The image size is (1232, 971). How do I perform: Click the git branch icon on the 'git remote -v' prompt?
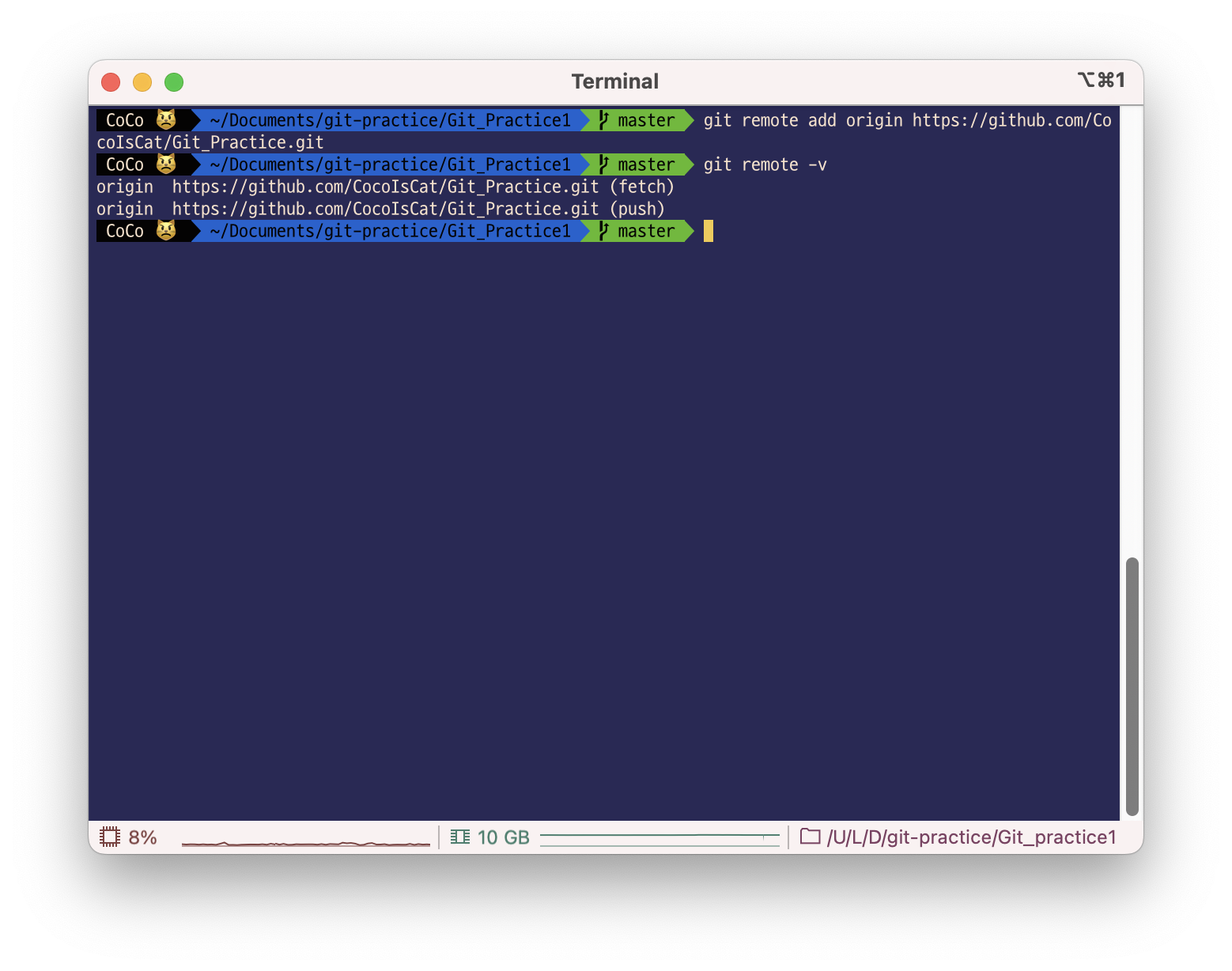point(604,164)
